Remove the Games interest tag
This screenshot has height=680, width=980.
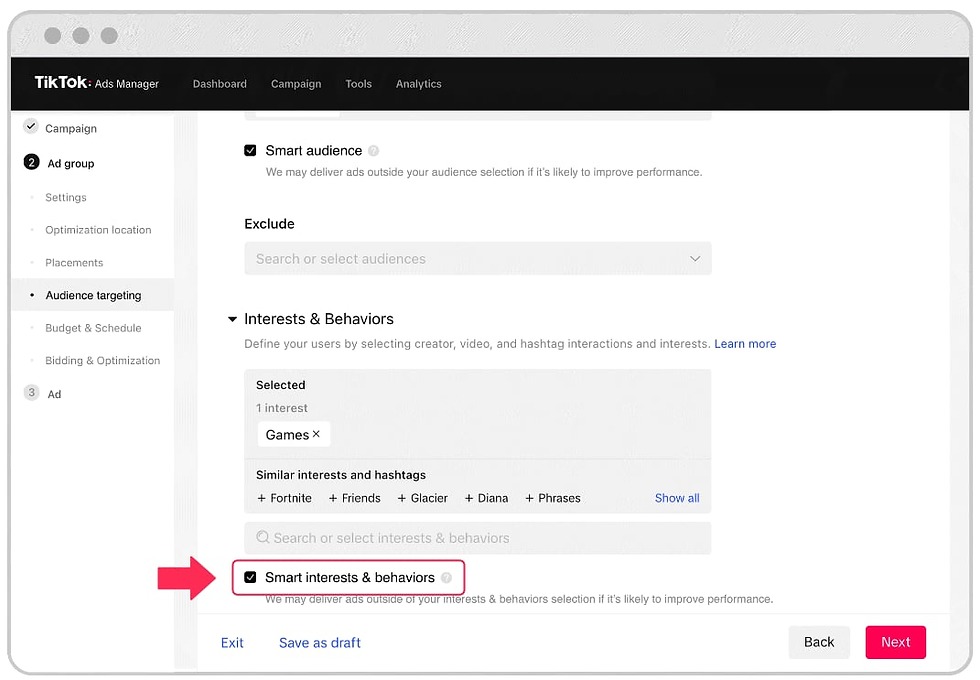(x=316, y=434)
